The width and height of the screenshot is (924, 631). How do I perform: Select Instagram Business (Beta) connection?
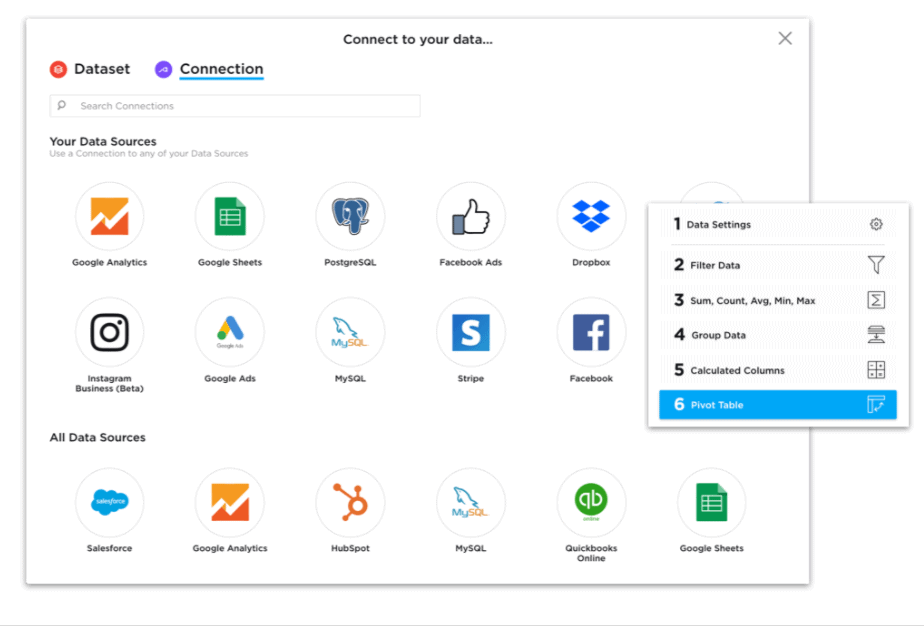click(110, 332)
